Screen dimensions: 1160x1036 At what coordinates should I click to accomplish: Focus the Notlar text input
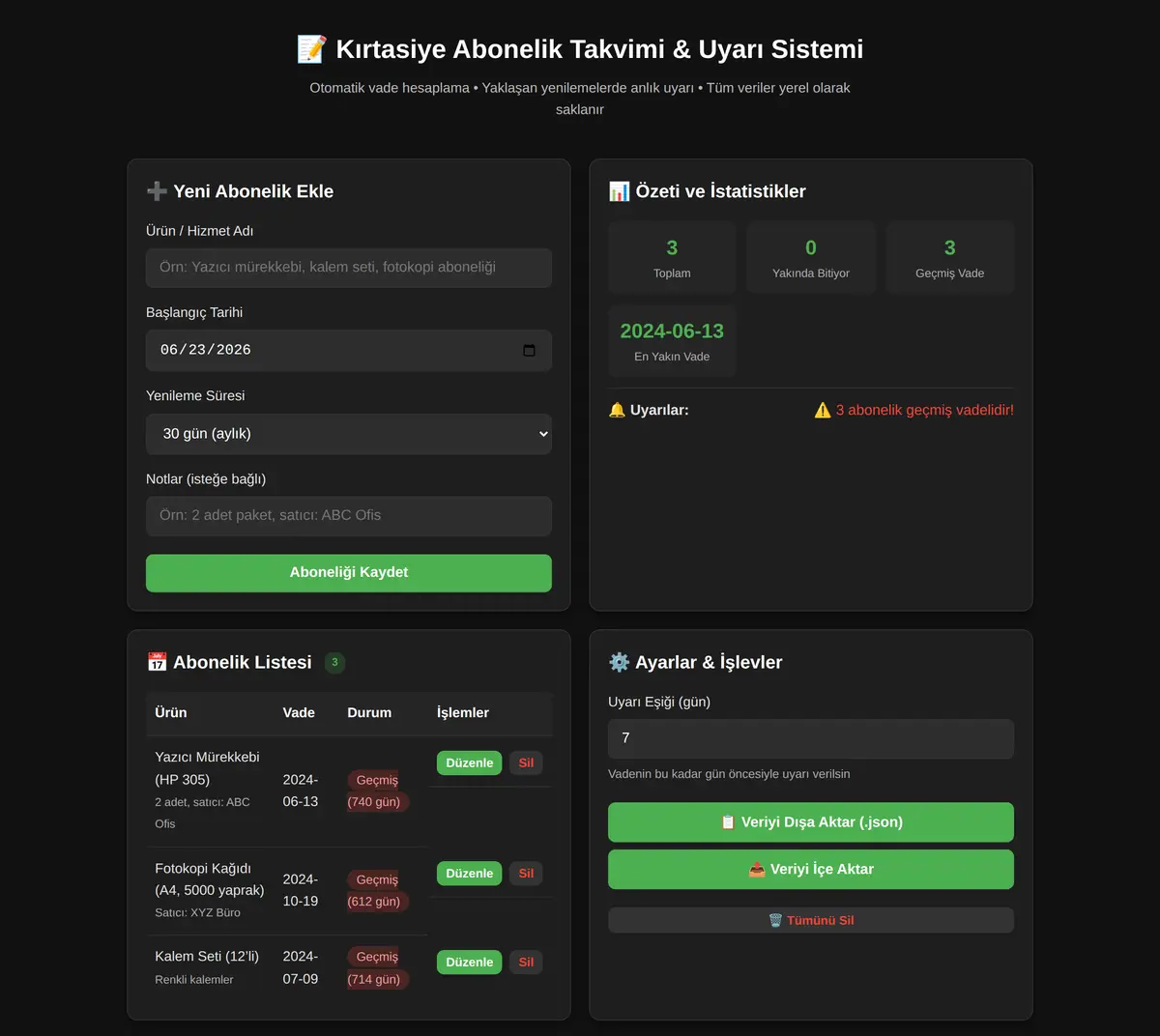(x=349, y=516)
